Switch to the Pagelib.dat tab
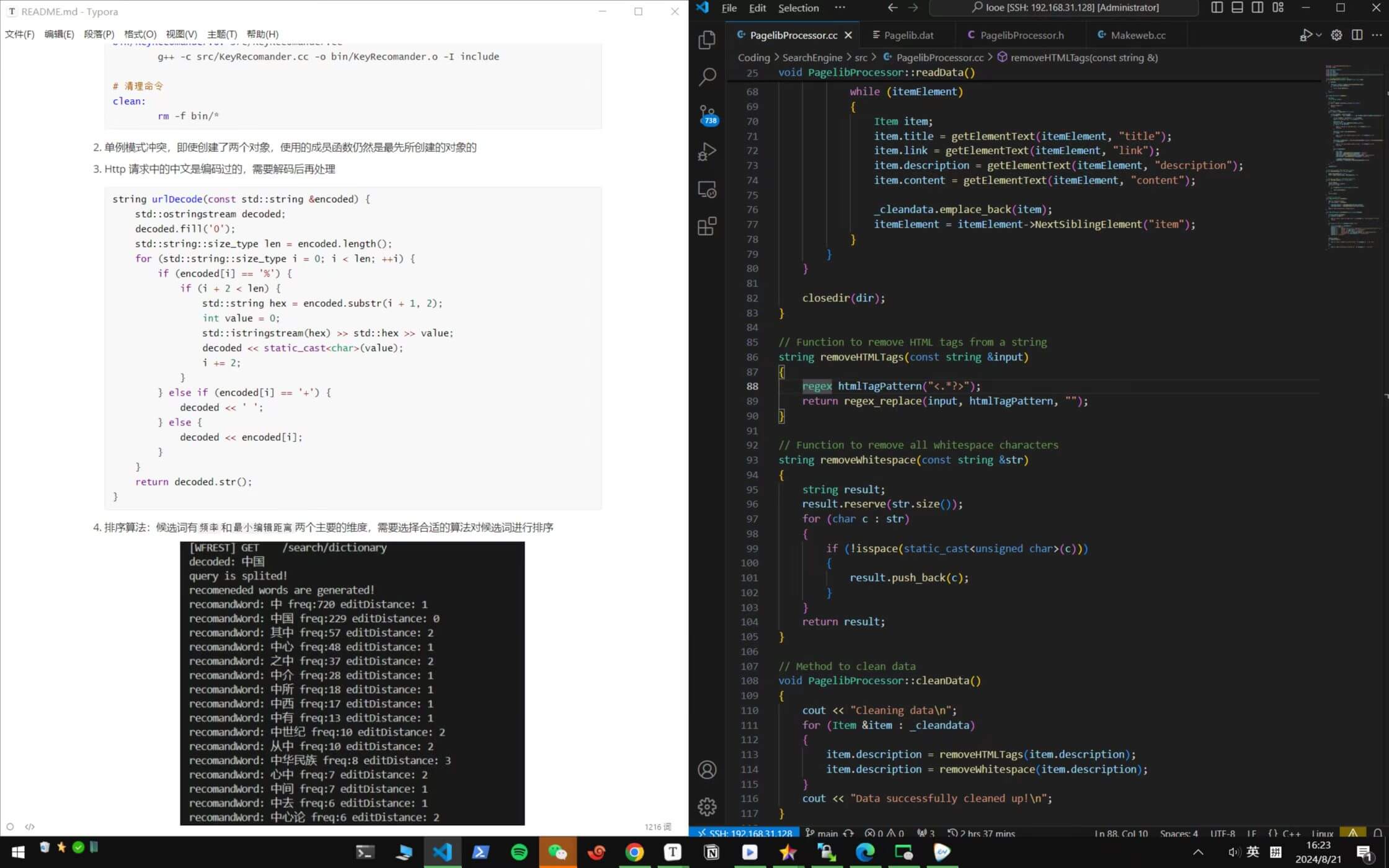1389x868 pixels. (908, 35)
